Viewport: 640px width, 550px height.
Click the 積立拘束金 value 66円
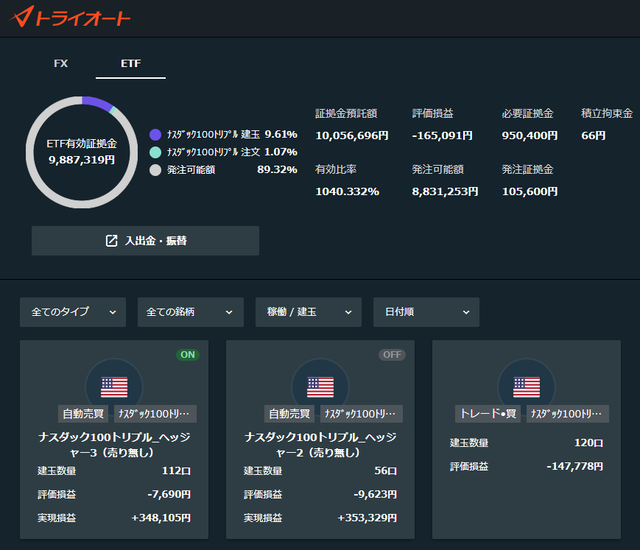593,135
